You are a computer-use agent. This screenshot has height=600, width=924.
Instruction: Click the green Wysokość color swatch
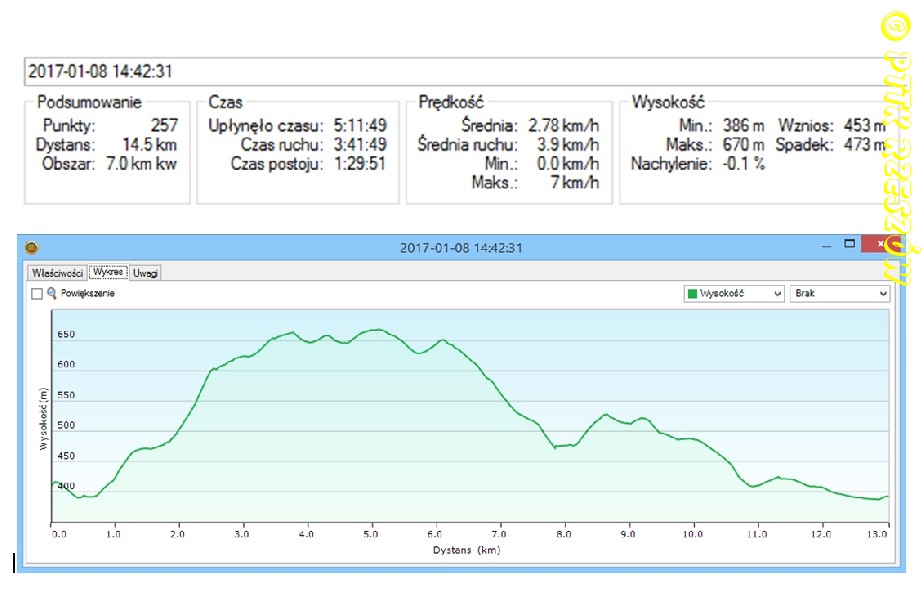pyautogui.click(x=691, y=294)
